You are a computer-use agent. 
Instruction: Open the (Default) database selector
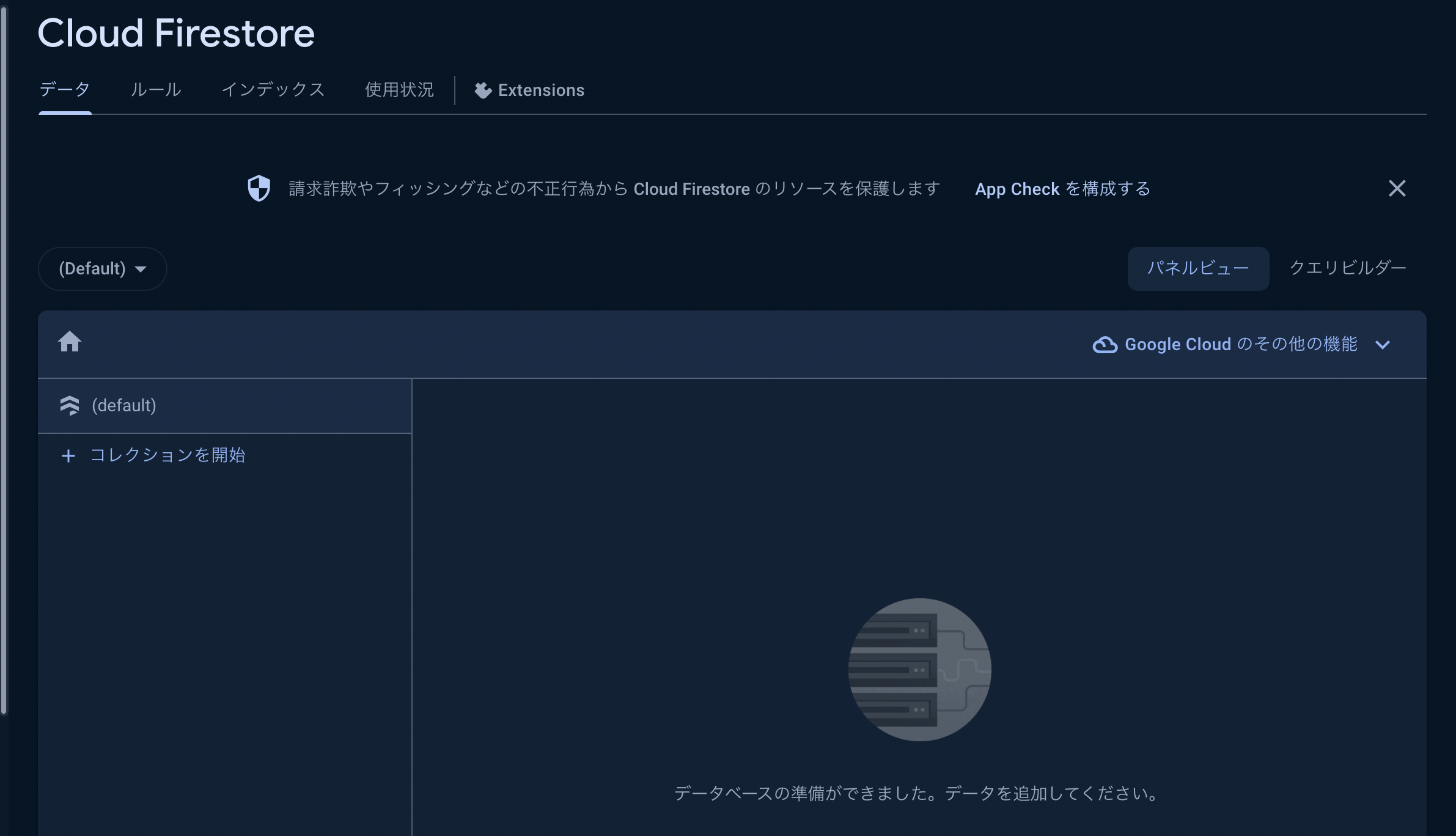click(101, 268)
